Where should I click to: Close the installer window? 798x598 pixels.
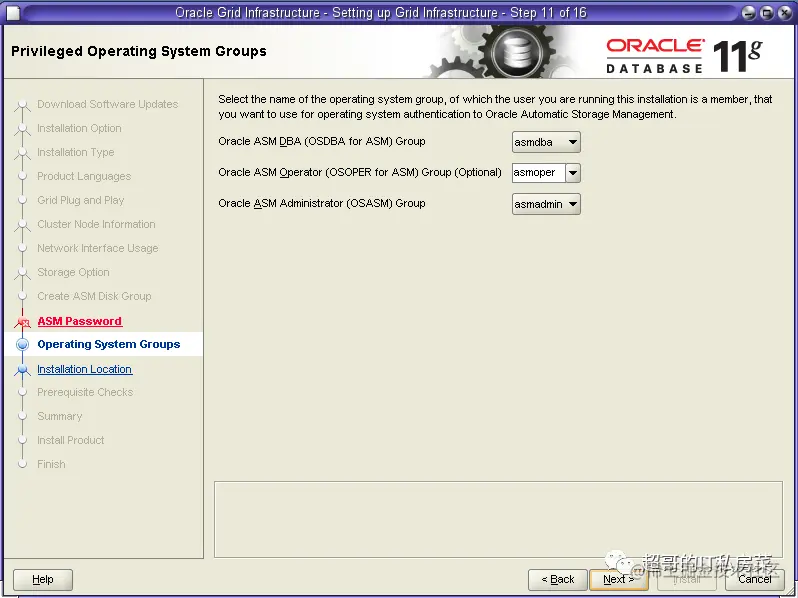785,13
